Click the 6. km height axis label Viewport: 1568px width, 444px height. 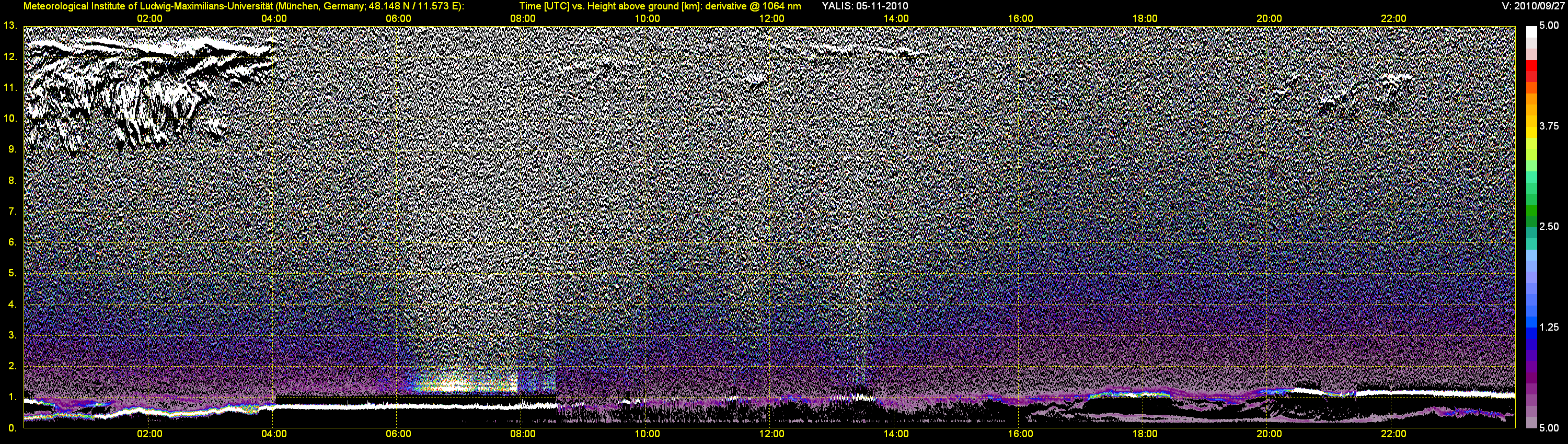point(12,242)
